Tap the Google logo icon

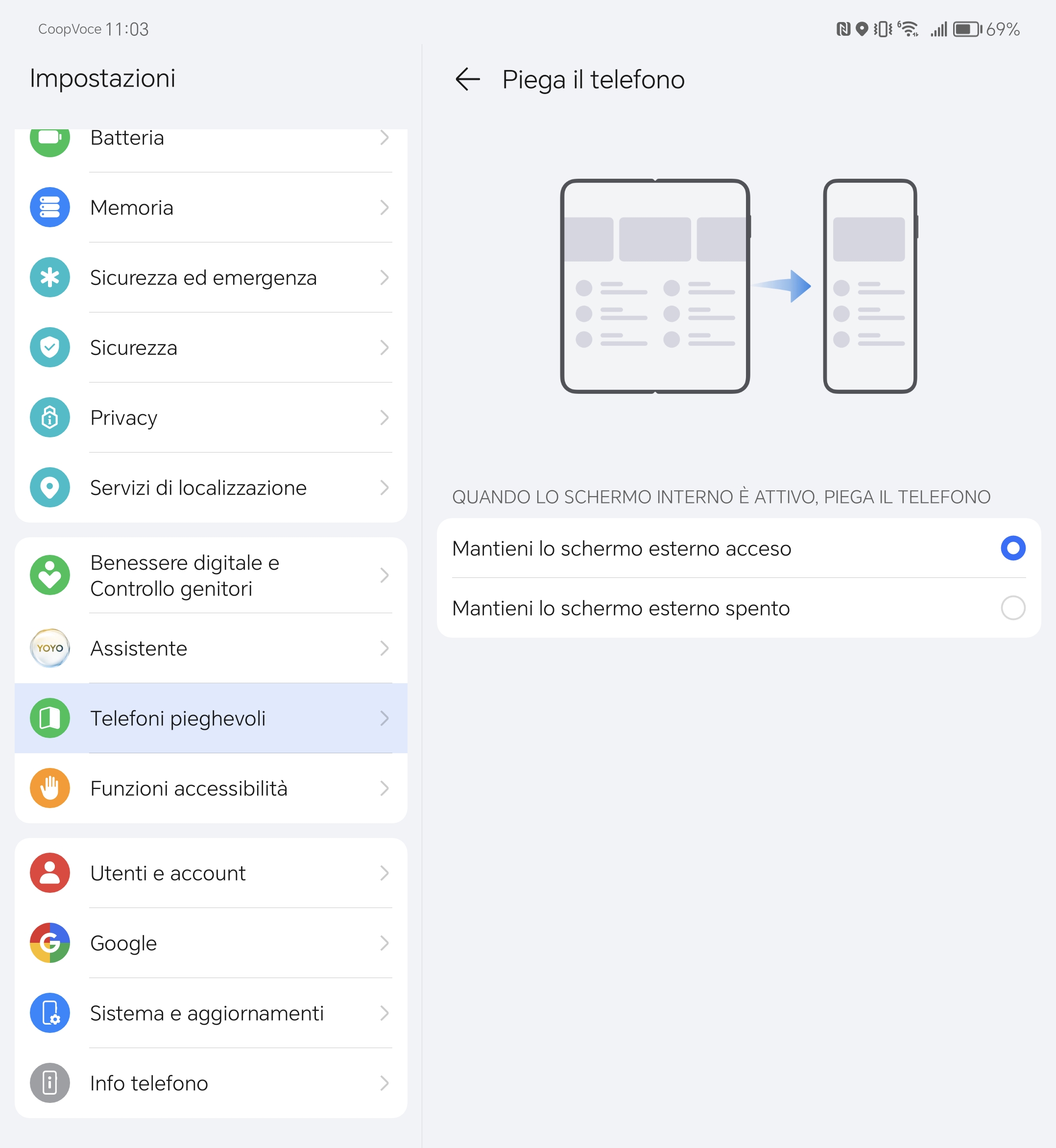point(50,943)
